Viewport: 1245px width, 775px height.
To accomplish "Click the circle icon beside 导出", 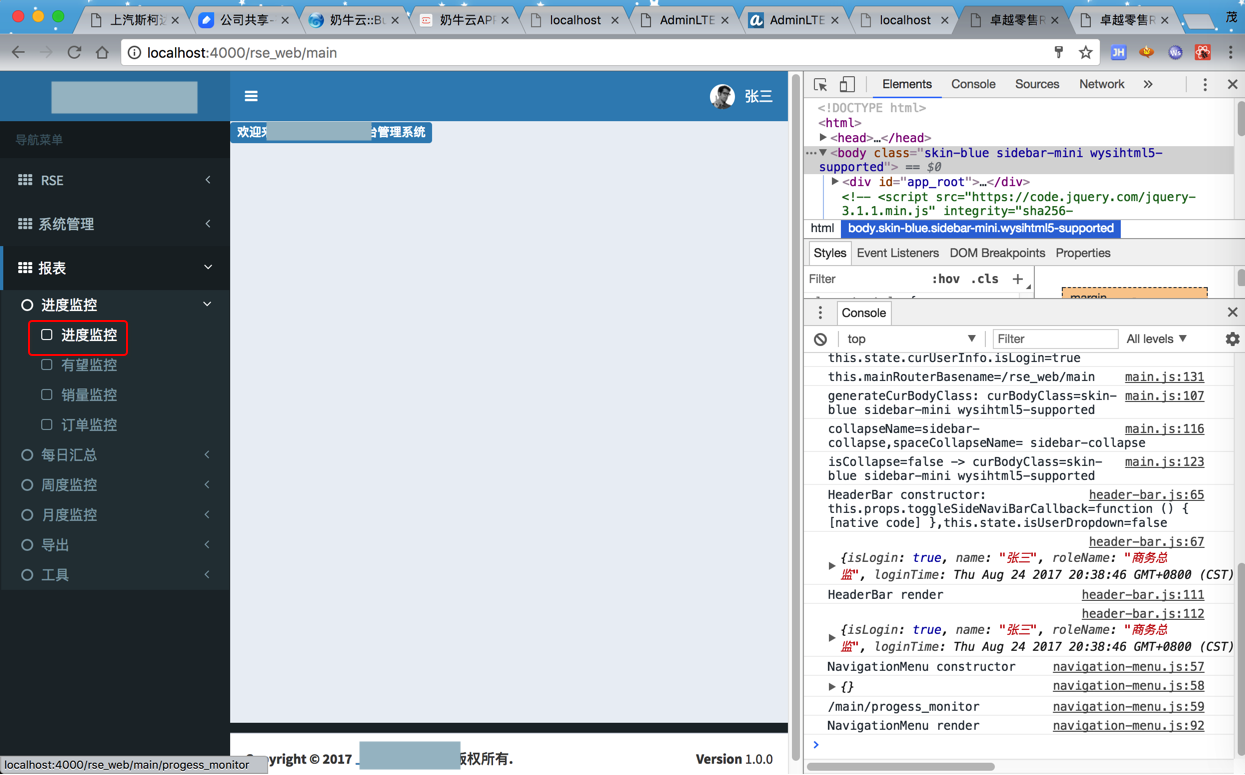I will (27, 545).
